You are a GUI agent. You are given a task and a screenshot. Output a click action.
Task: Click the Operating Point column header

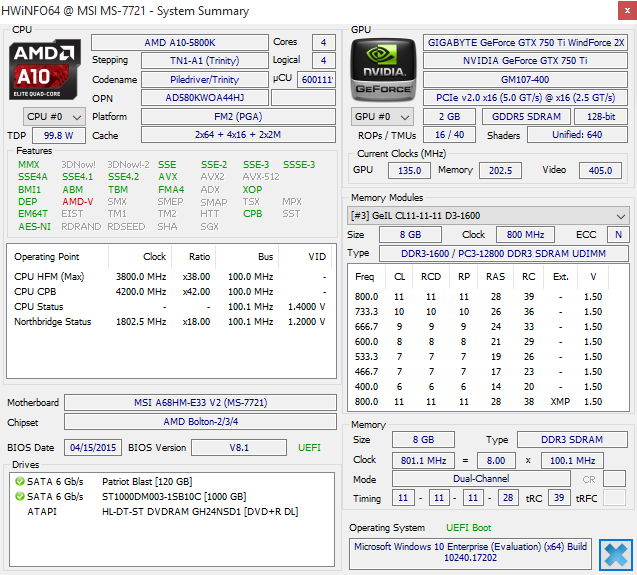58,257
